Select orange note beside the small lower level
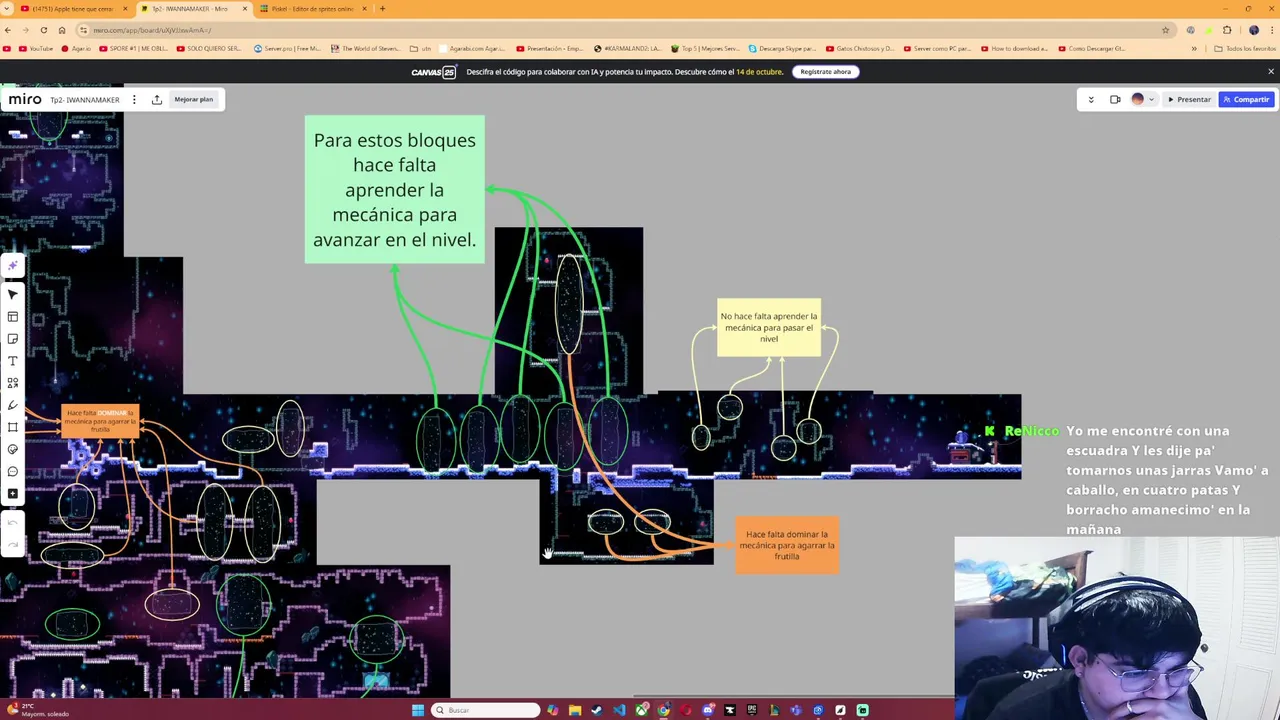The image size is (1280, 720). tap(787, 545)
